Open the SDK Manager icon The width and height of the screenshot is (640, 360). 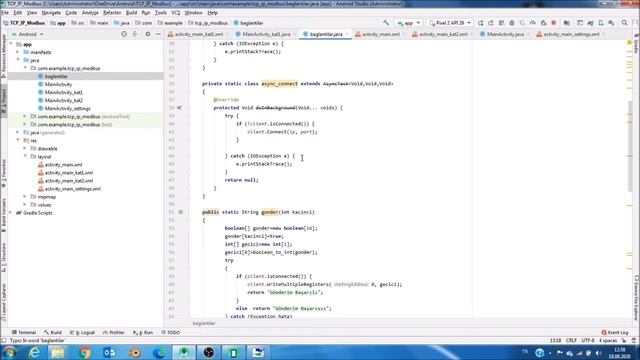(611, 23)
